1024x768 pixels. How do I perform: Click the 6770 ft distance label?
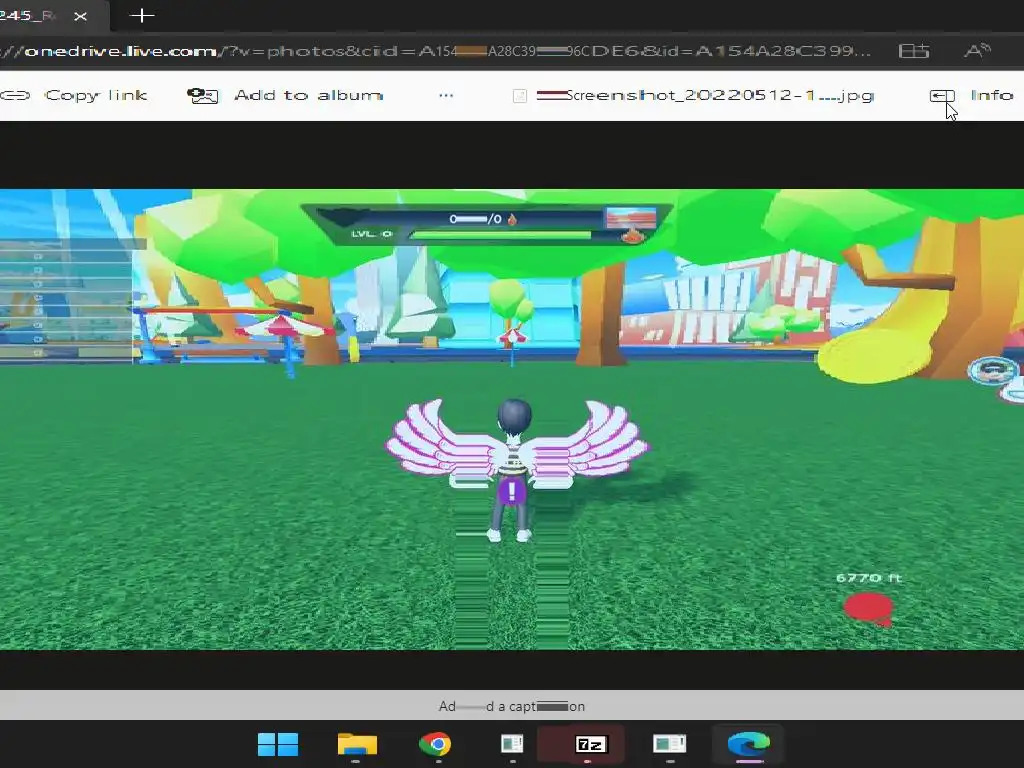tap(868, 577)
